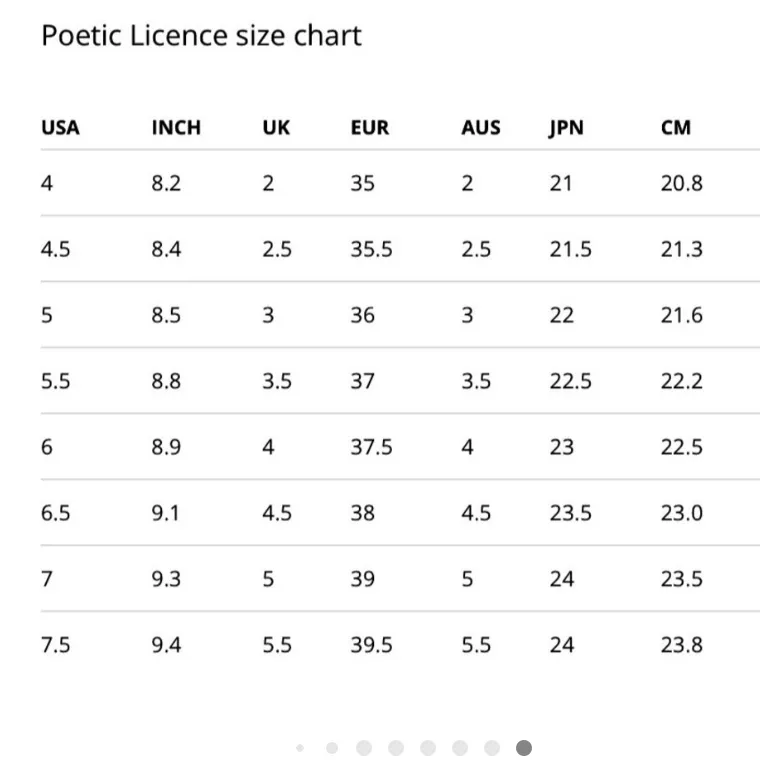Open the sixth carousel pagination dot
Screen dimensions: 760x760
pyautogui.click(x=460, y=748)
